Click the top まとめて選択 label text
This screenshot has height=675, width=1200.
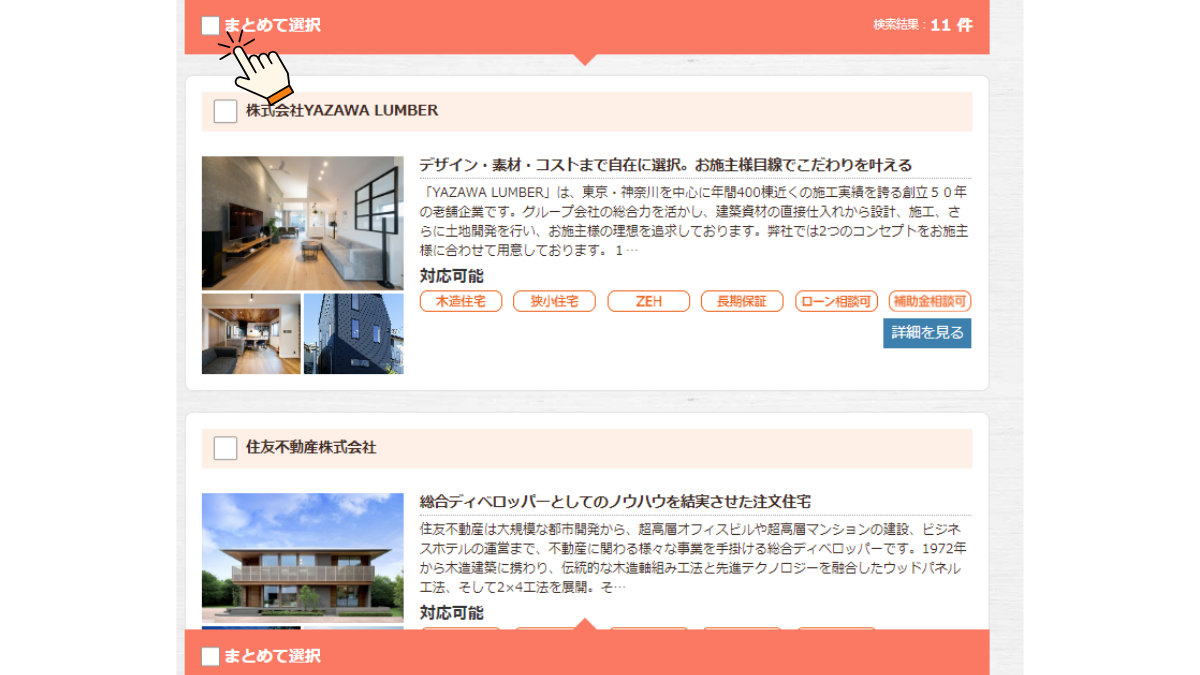[x=273, y=26]
